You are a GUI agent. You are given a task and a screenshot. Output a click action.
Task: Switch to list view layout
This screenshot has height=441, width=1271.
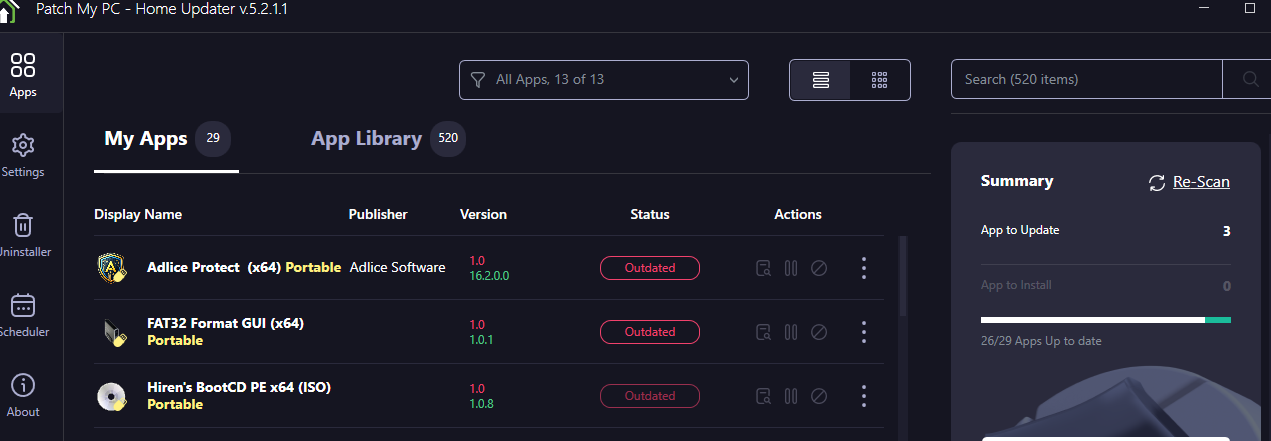[821, 80]
